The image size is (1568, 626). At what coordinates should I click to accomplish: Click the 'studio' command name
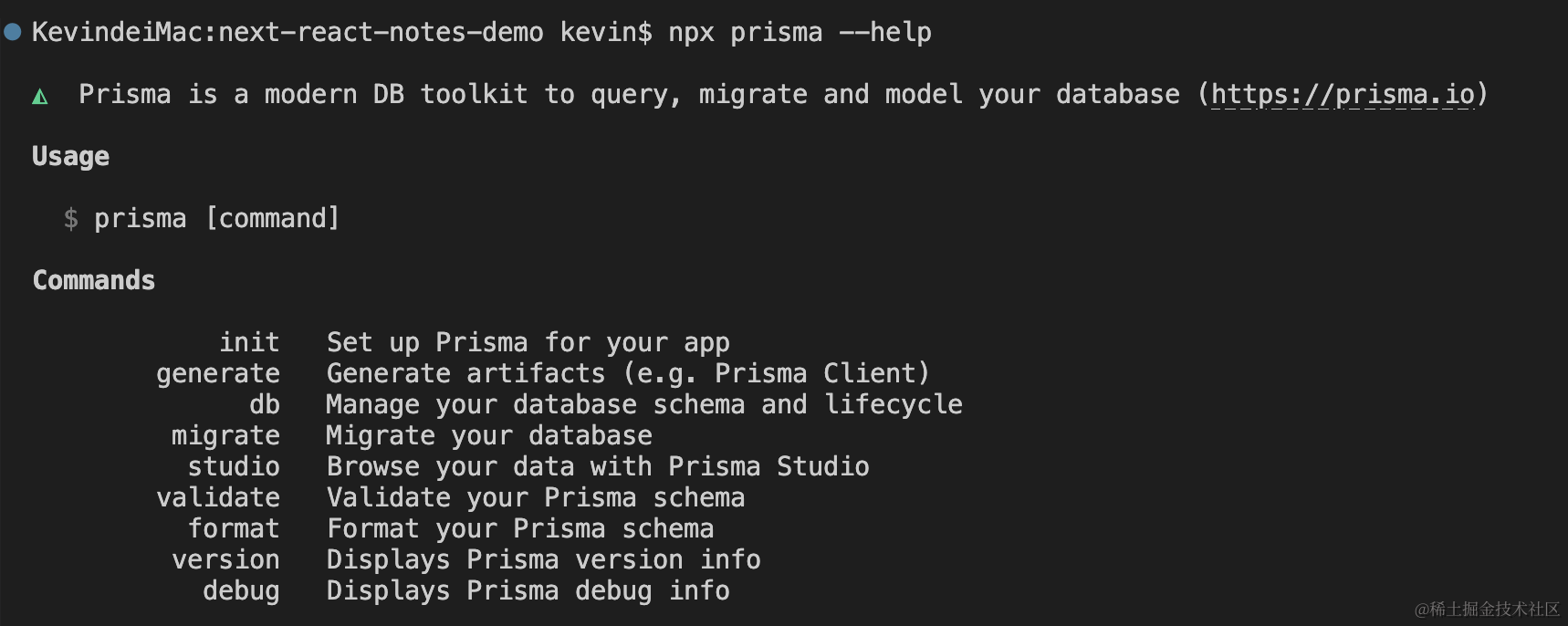(x=234, y=466)
